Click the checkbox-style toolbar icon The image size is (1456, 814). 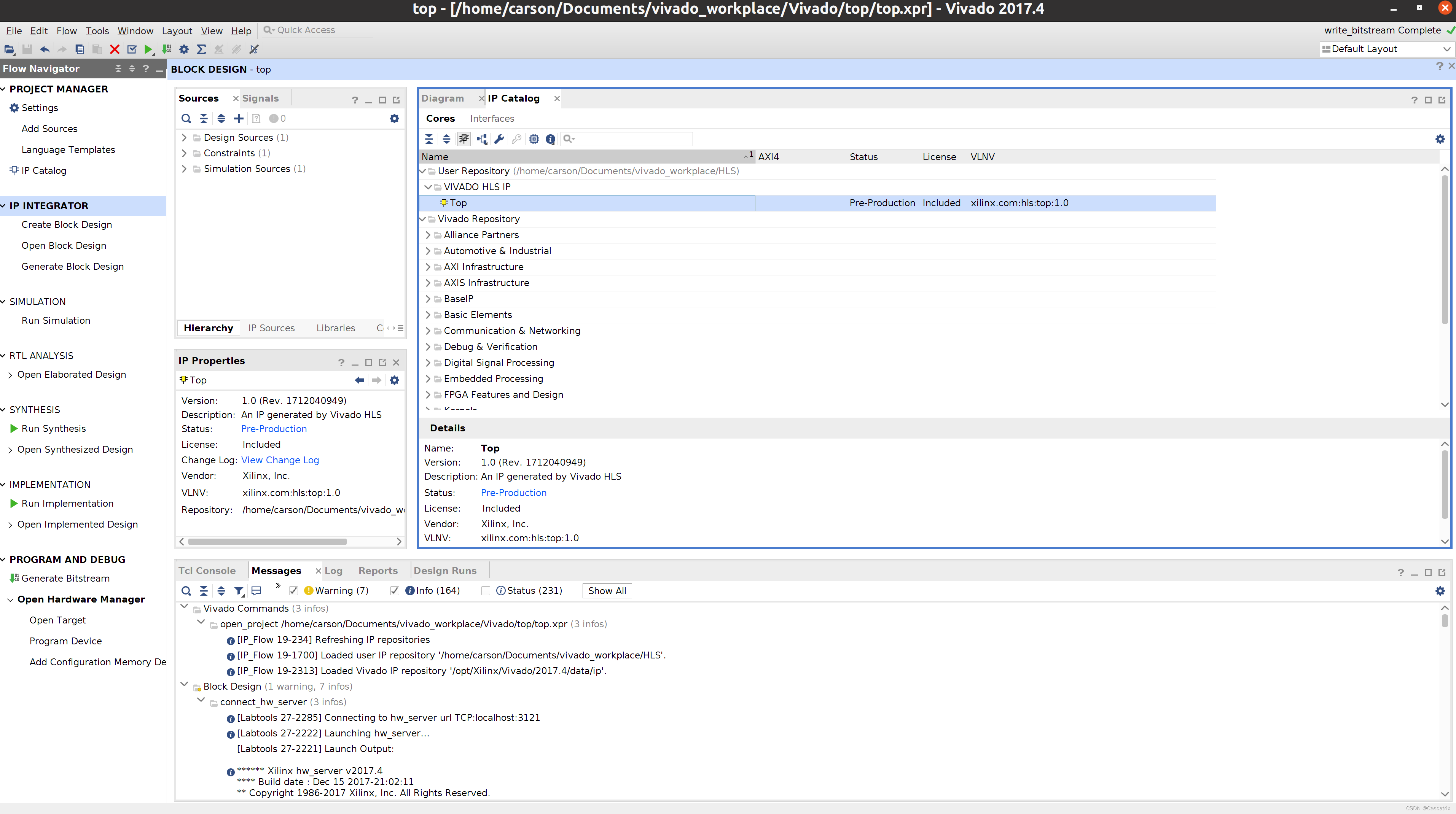coord(132,50)
